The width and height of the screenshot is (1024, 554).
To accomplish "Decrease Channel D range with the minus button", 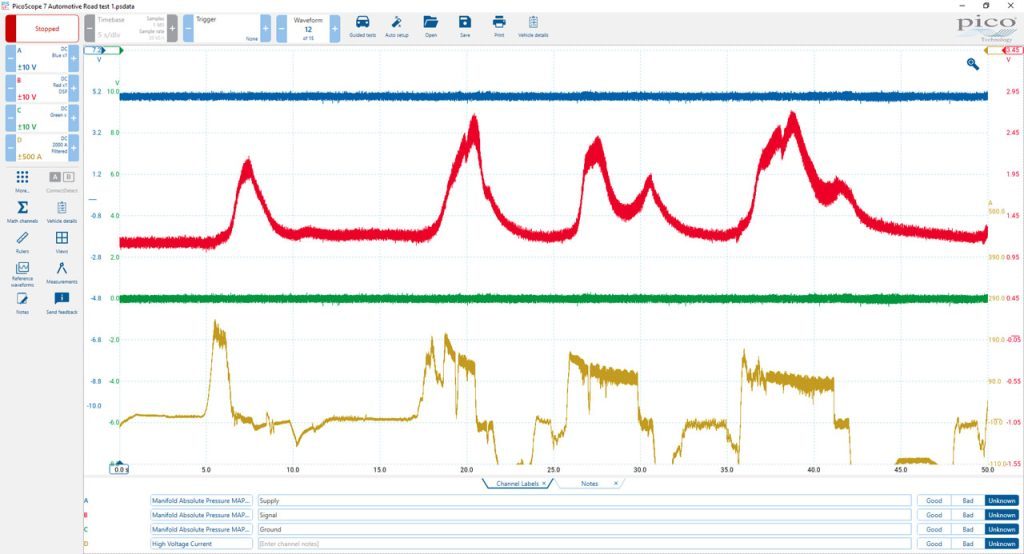I will click(x=10, y=149).
